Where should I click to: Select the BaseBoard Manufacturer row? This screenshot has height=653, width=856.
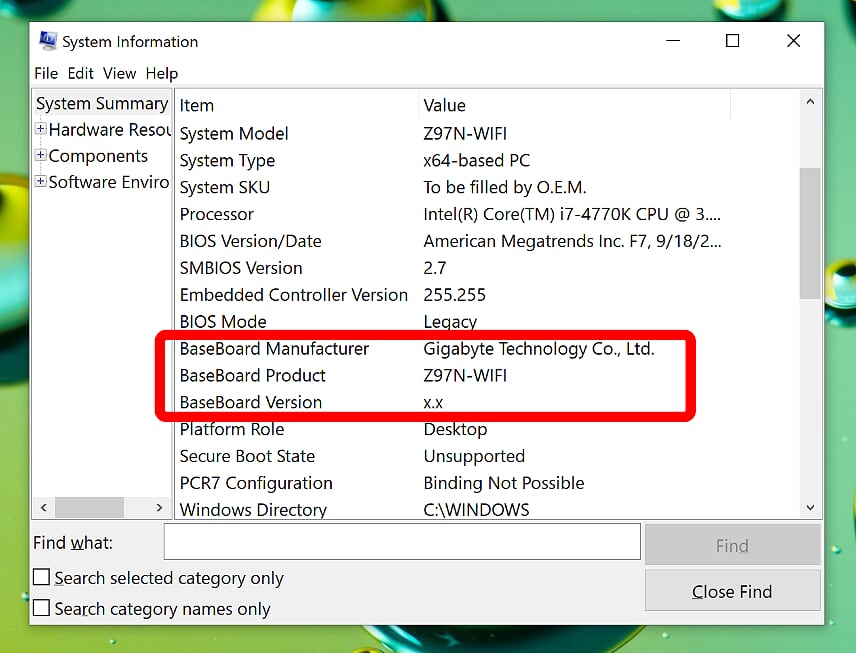pyautogui.click(x=274, y=349)
